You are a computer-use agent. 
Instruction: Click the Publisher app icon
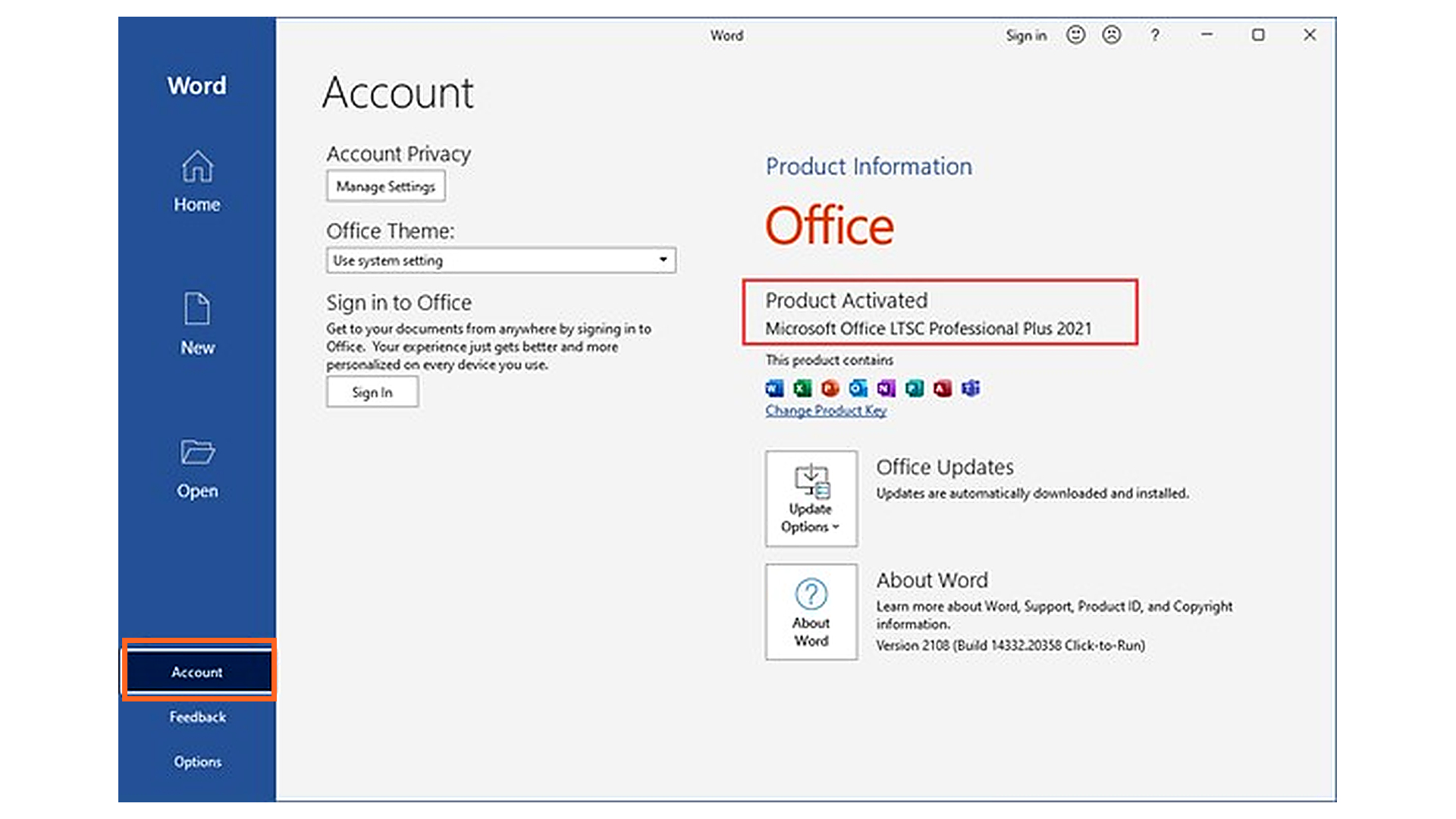tap(915, 388)
